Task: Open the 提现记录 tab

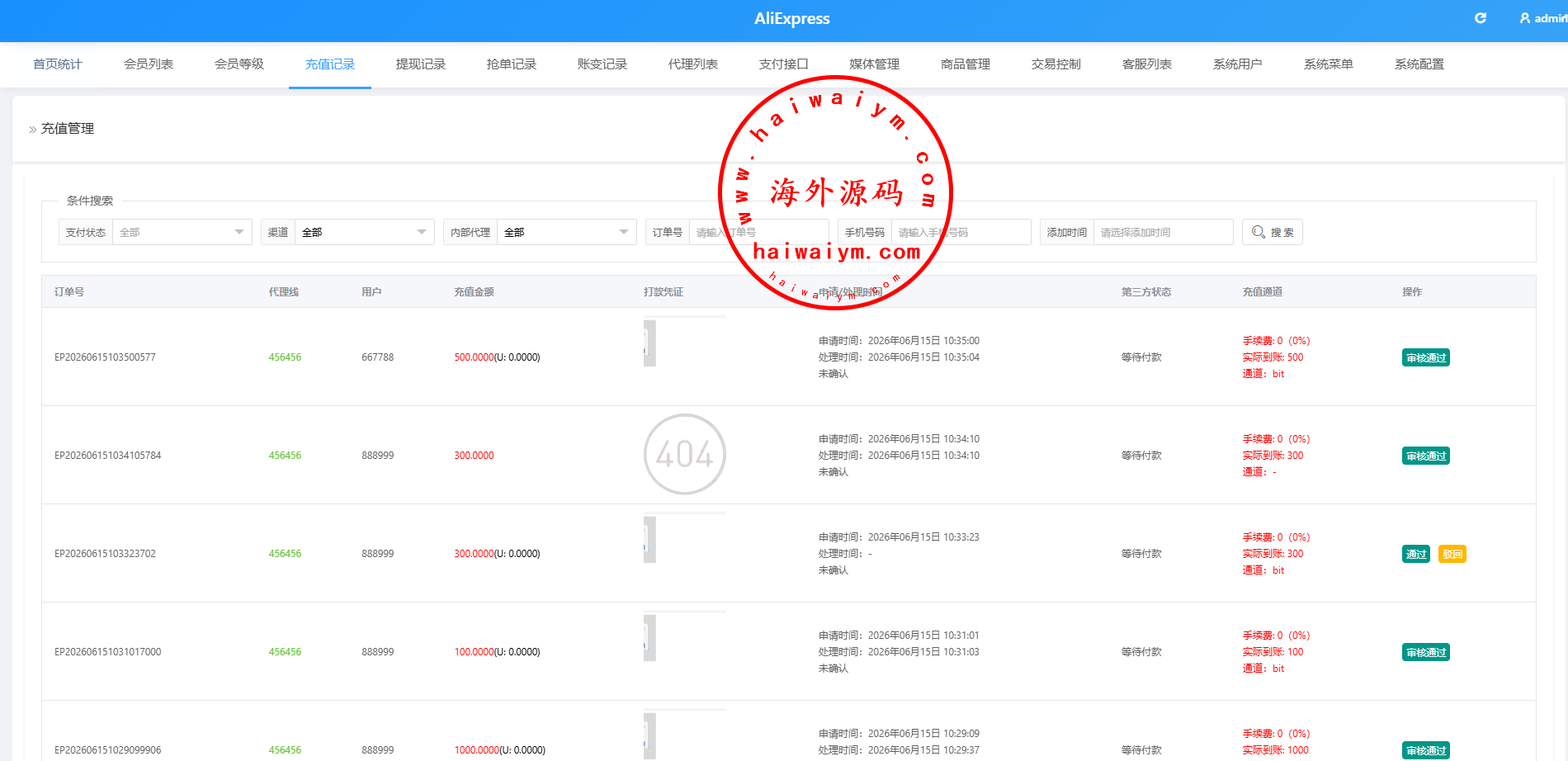Action: click(421, 64)
